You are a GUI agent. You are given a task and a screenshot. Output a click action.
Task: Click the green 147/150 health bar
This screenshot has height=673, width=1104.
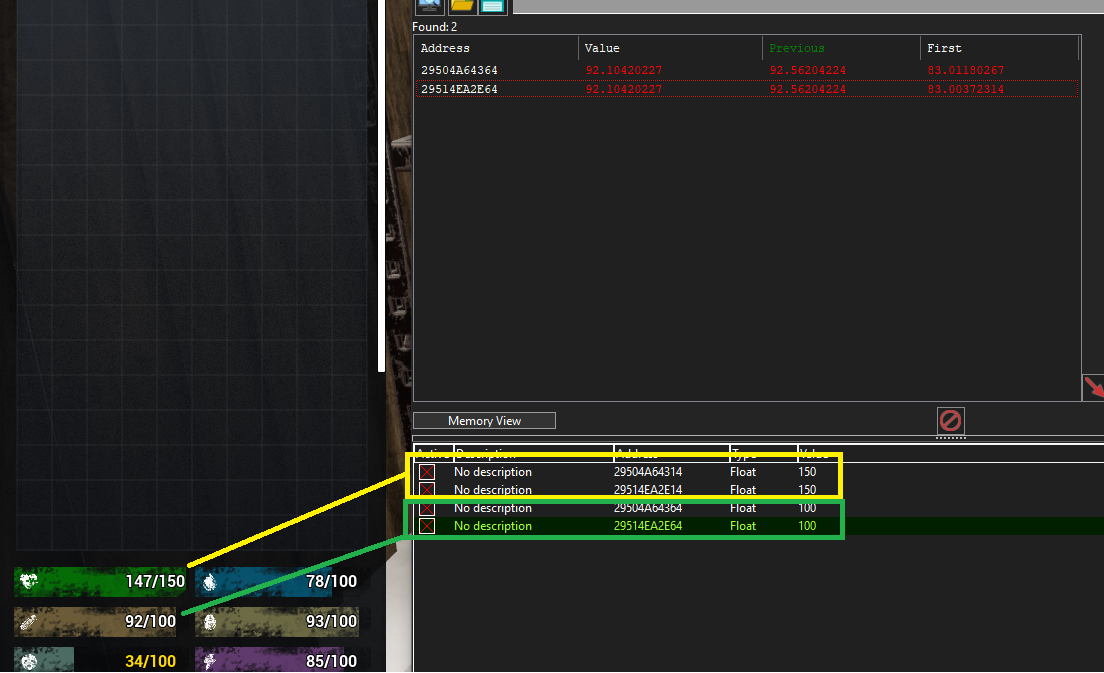pyautogui.click(x=100, y=581)
